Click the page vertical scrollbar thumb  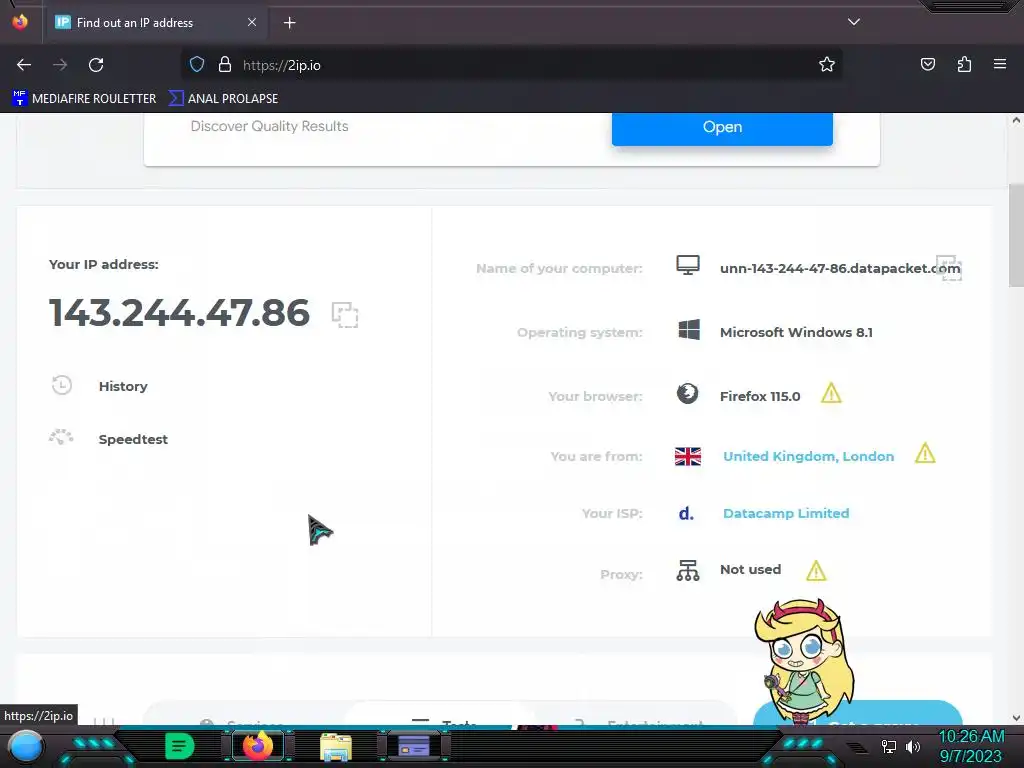(1016, 235)
